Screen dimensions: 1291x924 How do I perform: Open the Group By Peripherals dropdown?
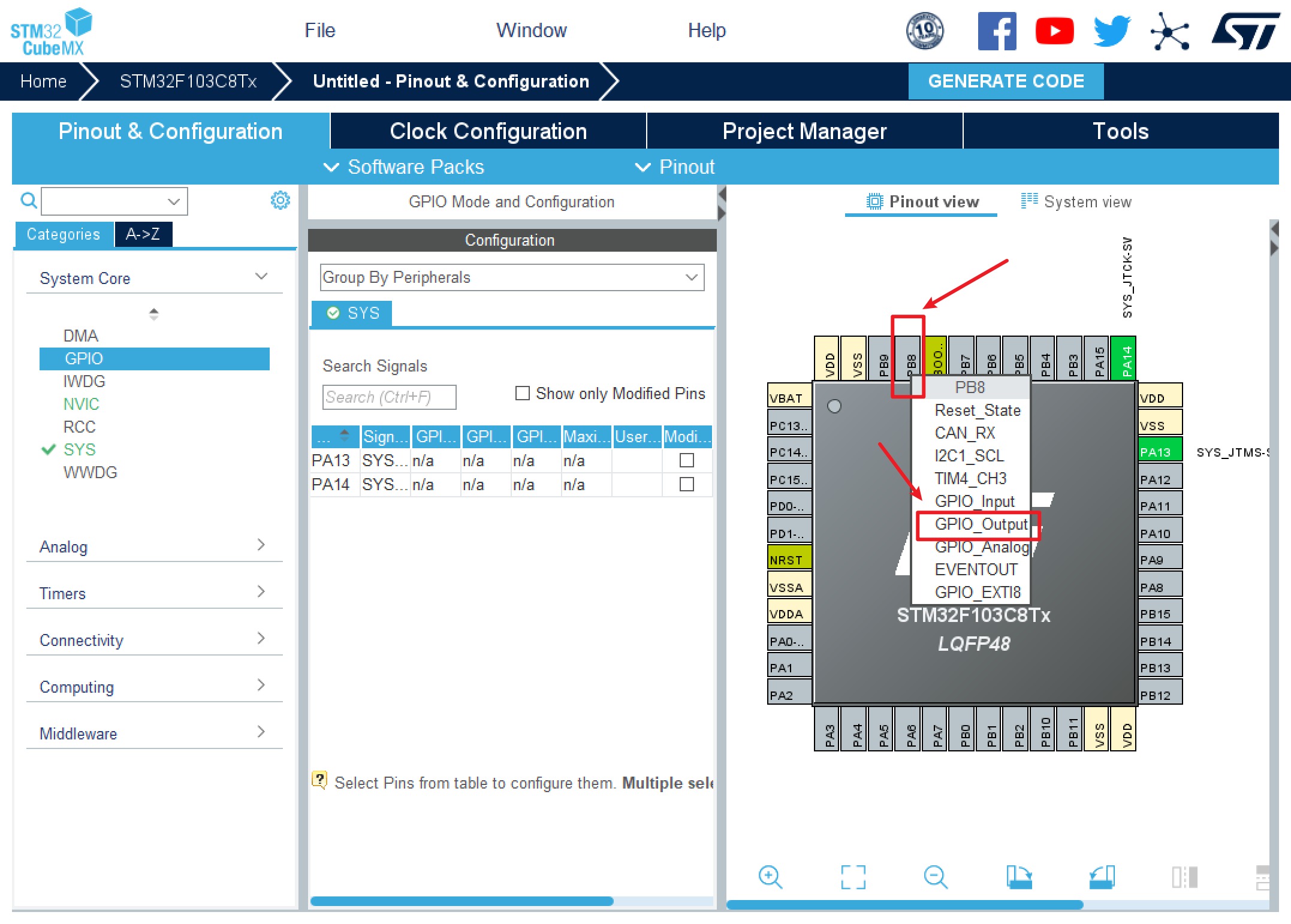(x=512, y=277)
